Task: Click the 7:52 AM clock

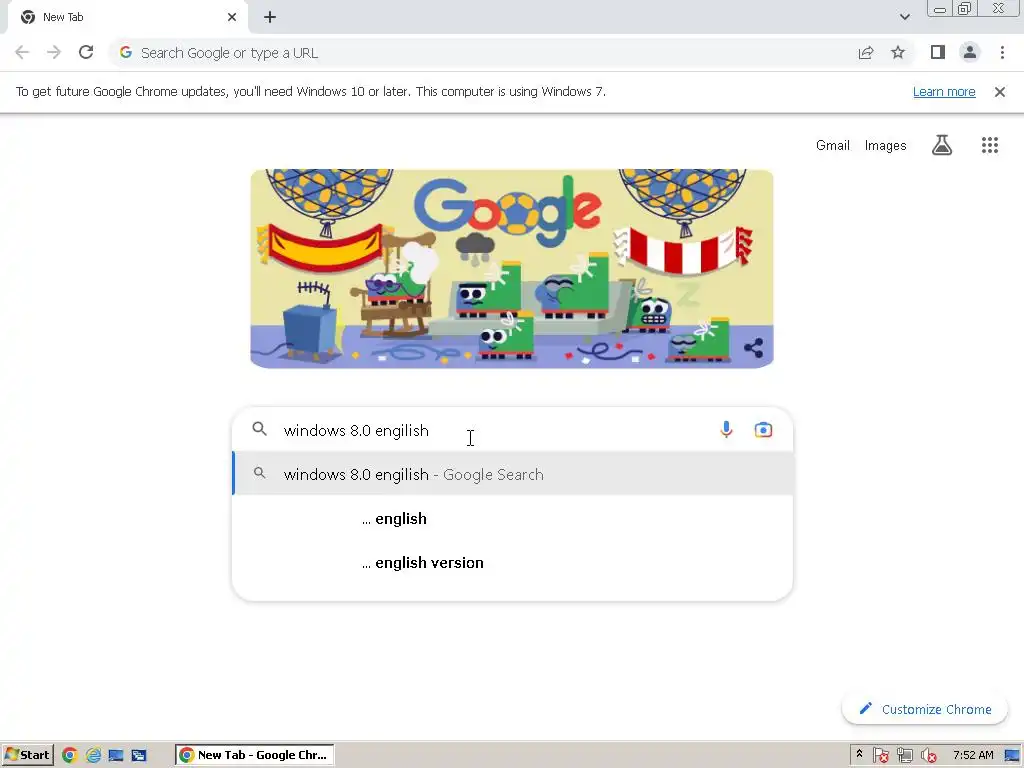Action: point(973,755)
